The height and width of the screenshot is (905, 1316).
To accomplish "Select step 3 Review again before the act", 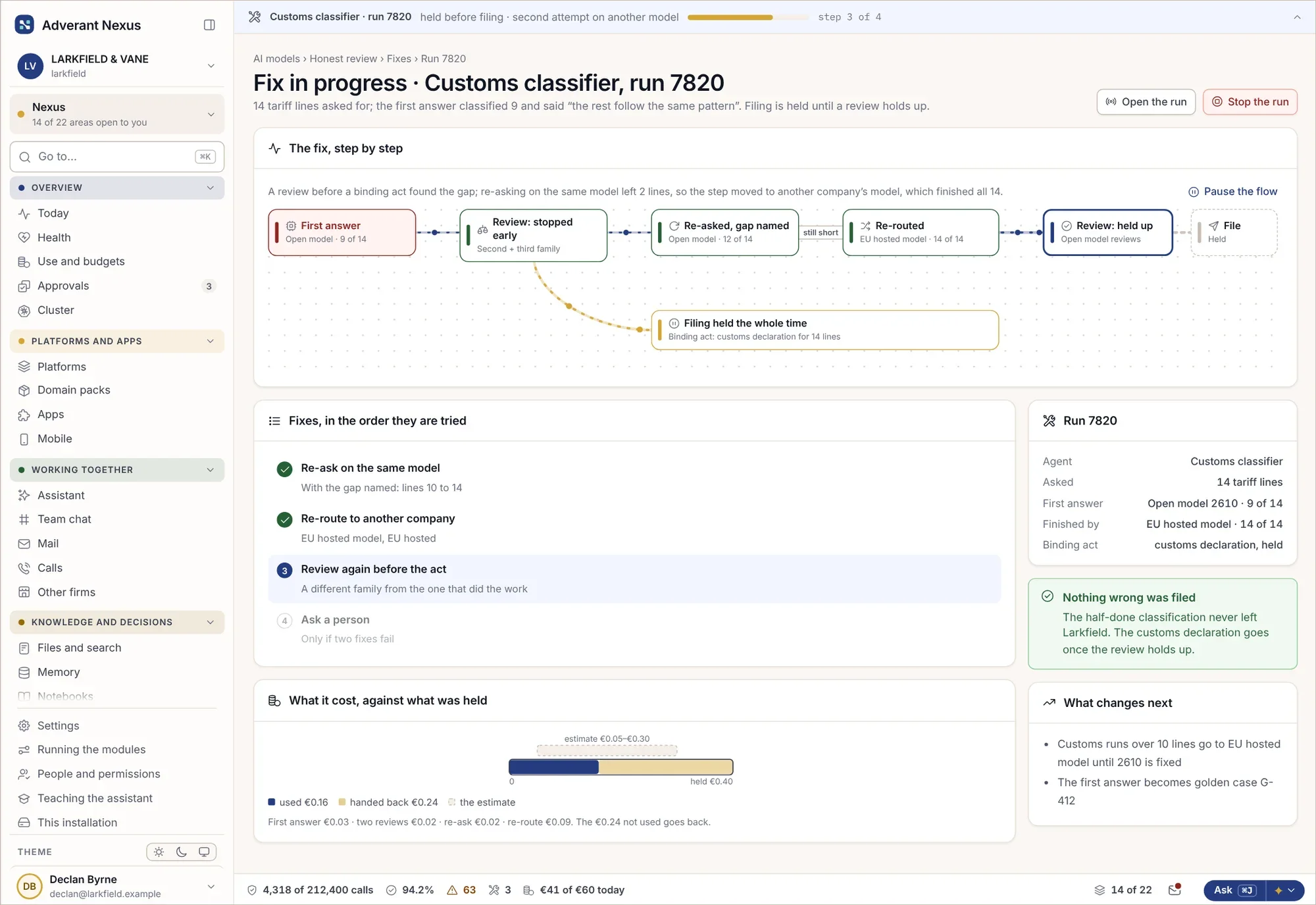I will pyautogui.click(x=634, y=579).
